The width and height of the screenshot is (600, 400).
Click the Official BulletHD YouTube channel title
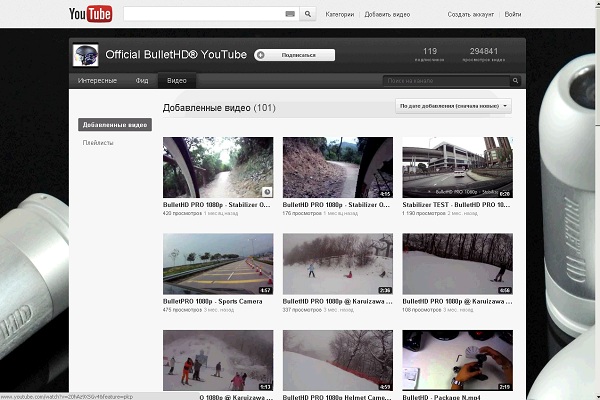click(x=176, y=55)
